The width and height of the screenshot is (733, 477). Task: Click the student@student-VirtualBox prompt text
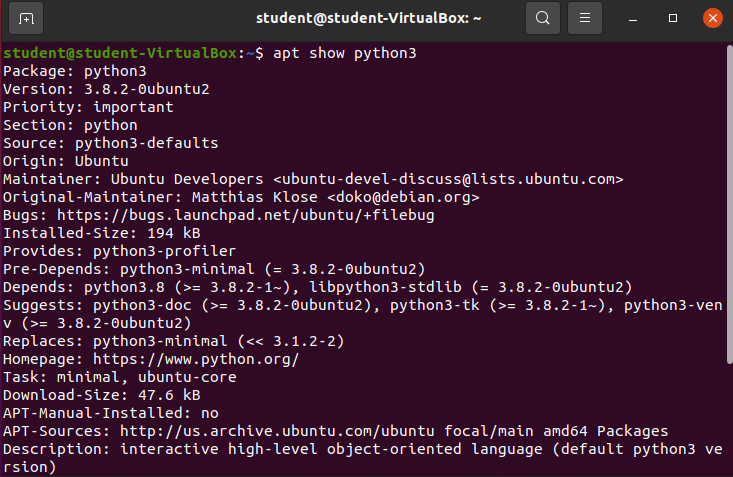[x=120, y=53]
